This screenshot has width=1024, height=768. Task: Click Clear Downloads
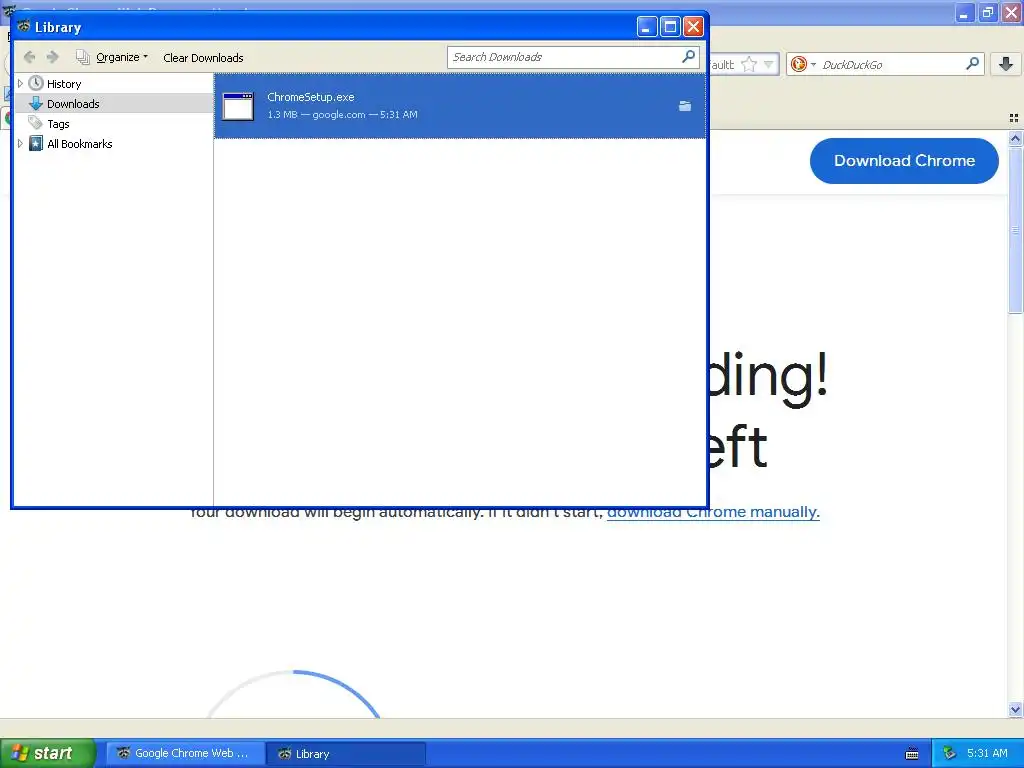(x=203, y=57)
